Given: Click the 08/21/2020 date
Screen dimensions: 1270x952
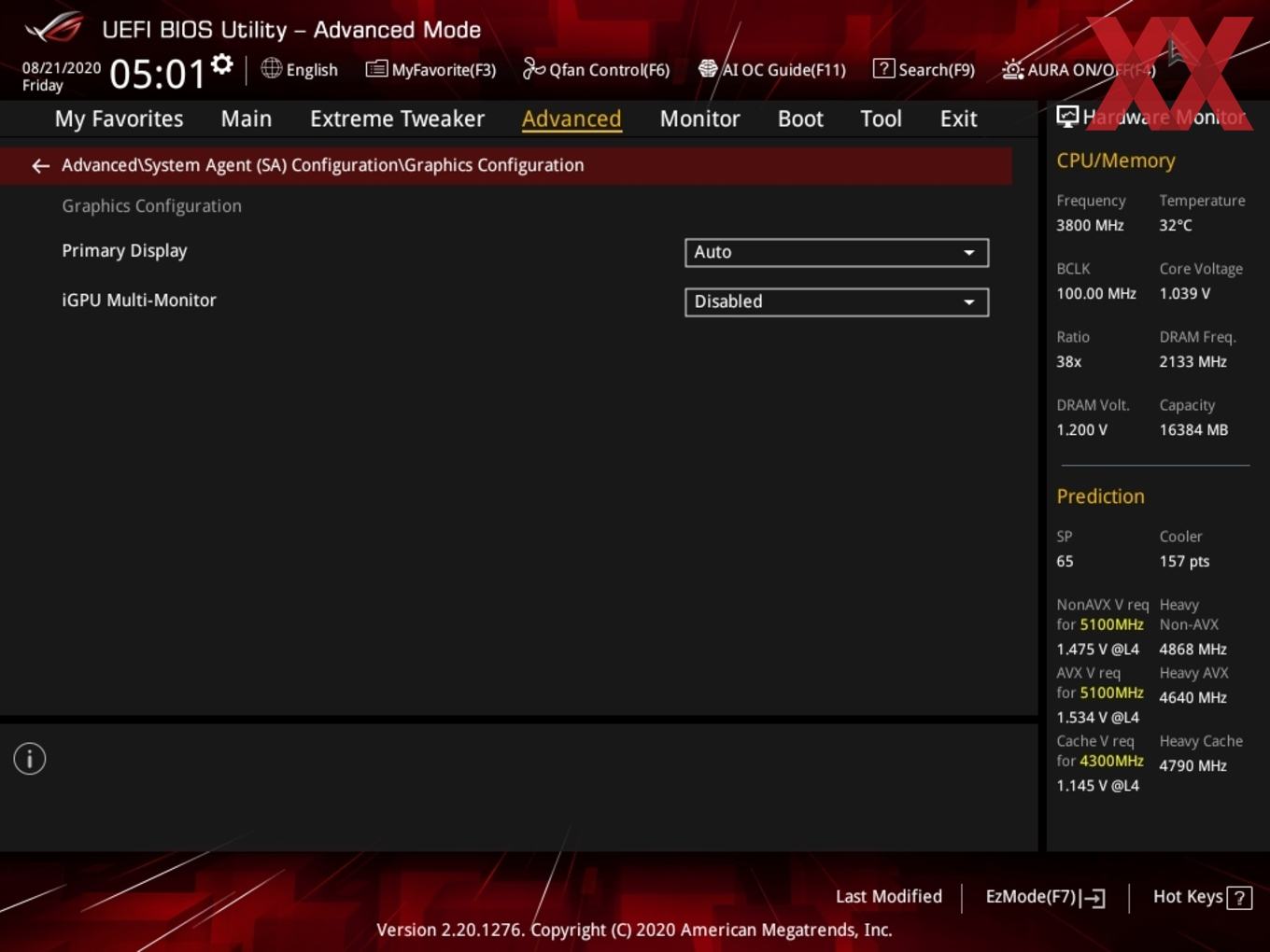Looking at the screenshot, I should [x=62, y=67].
